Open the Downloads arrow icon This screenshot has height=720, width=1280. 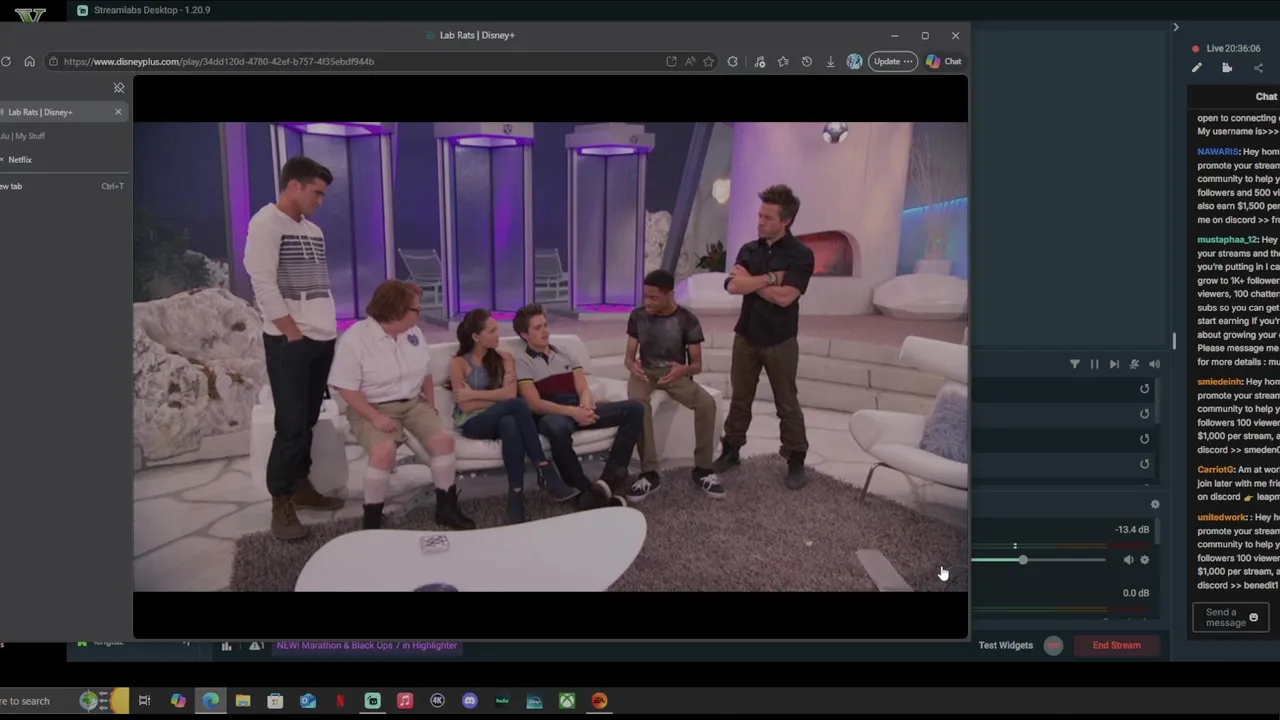coord(830,62)
